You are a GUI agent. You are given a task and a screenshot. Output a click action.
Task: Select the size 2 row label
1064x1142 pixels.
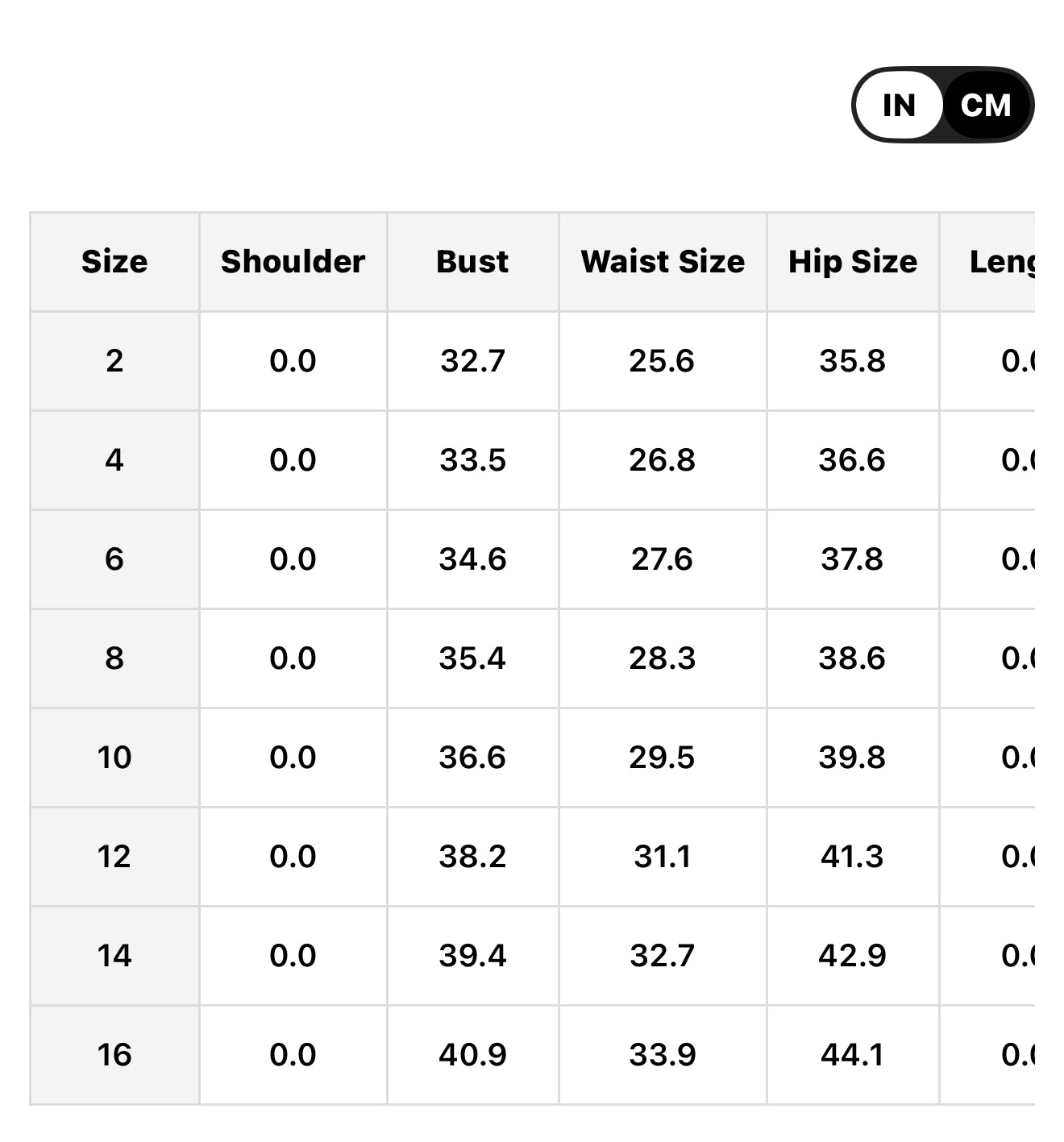pos(114,361)
